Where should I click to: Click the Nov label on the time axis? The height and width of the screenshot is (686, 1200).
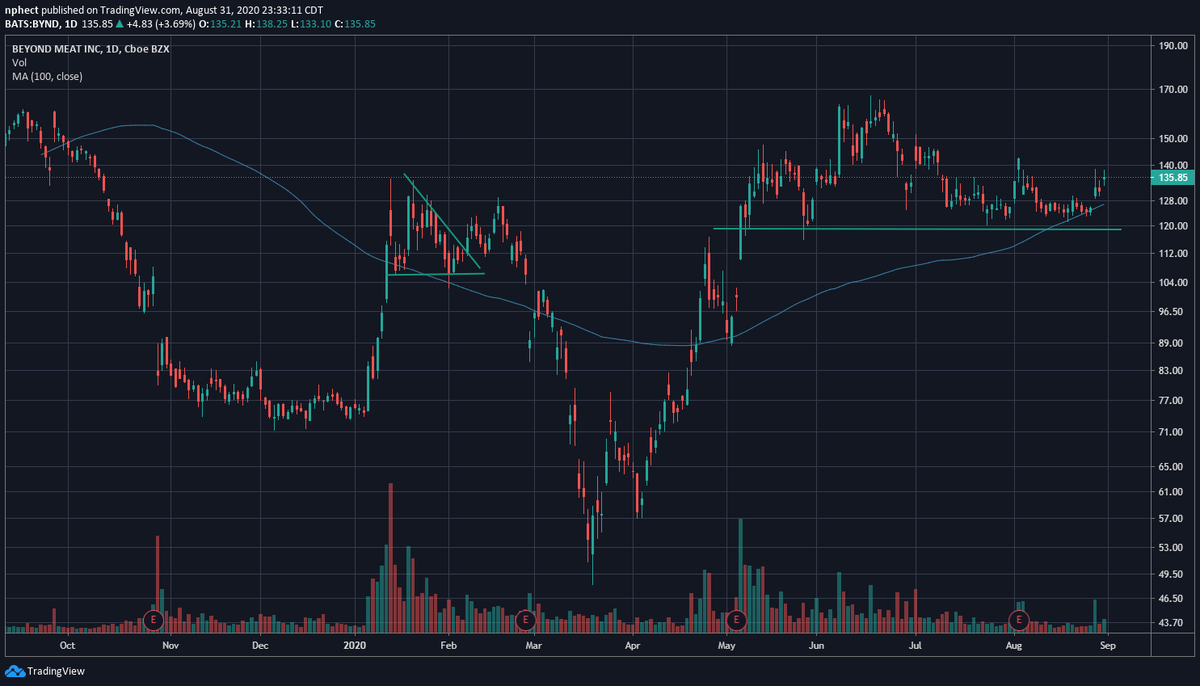coord(169,646)
